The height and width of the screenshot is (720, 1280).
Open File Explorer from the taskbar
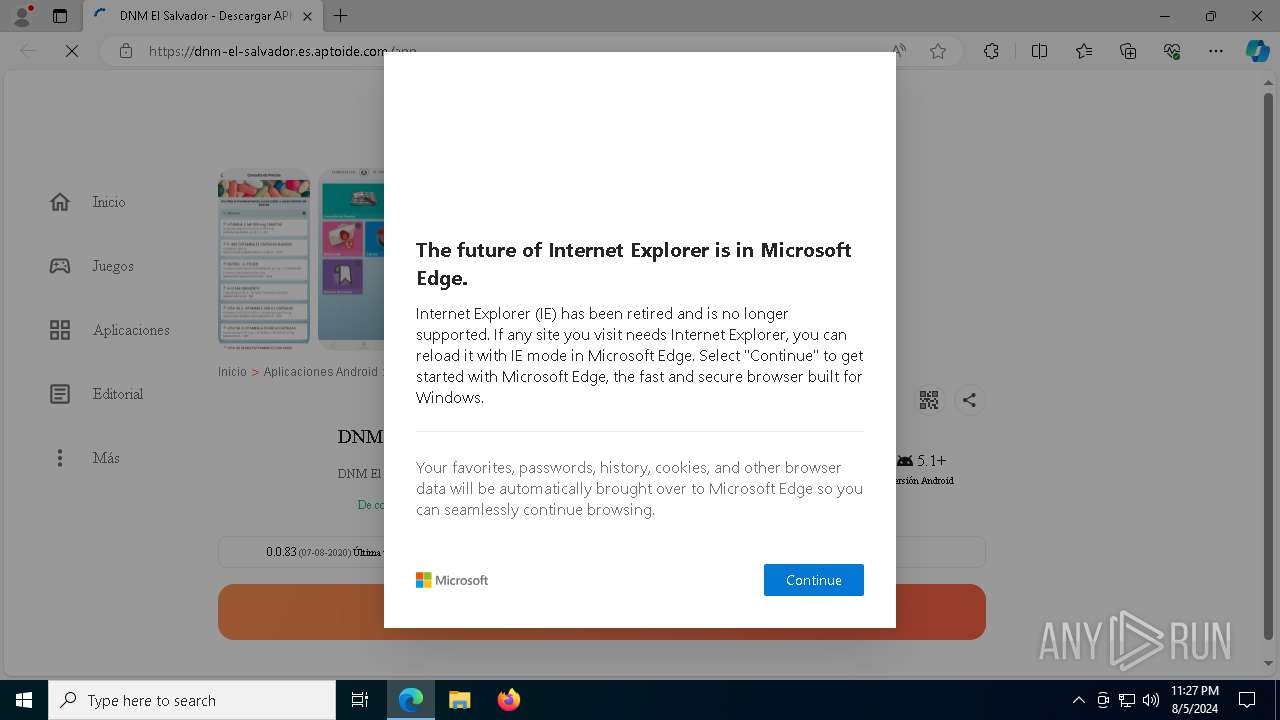[x=459, y=700]
